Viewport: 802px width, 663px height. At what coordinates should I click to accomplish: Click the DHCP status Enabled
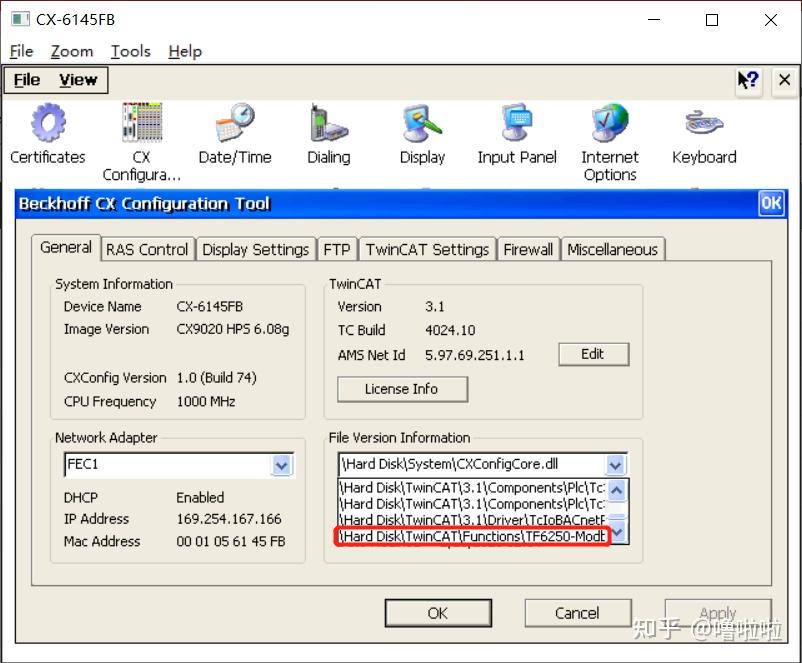(200, 497)
